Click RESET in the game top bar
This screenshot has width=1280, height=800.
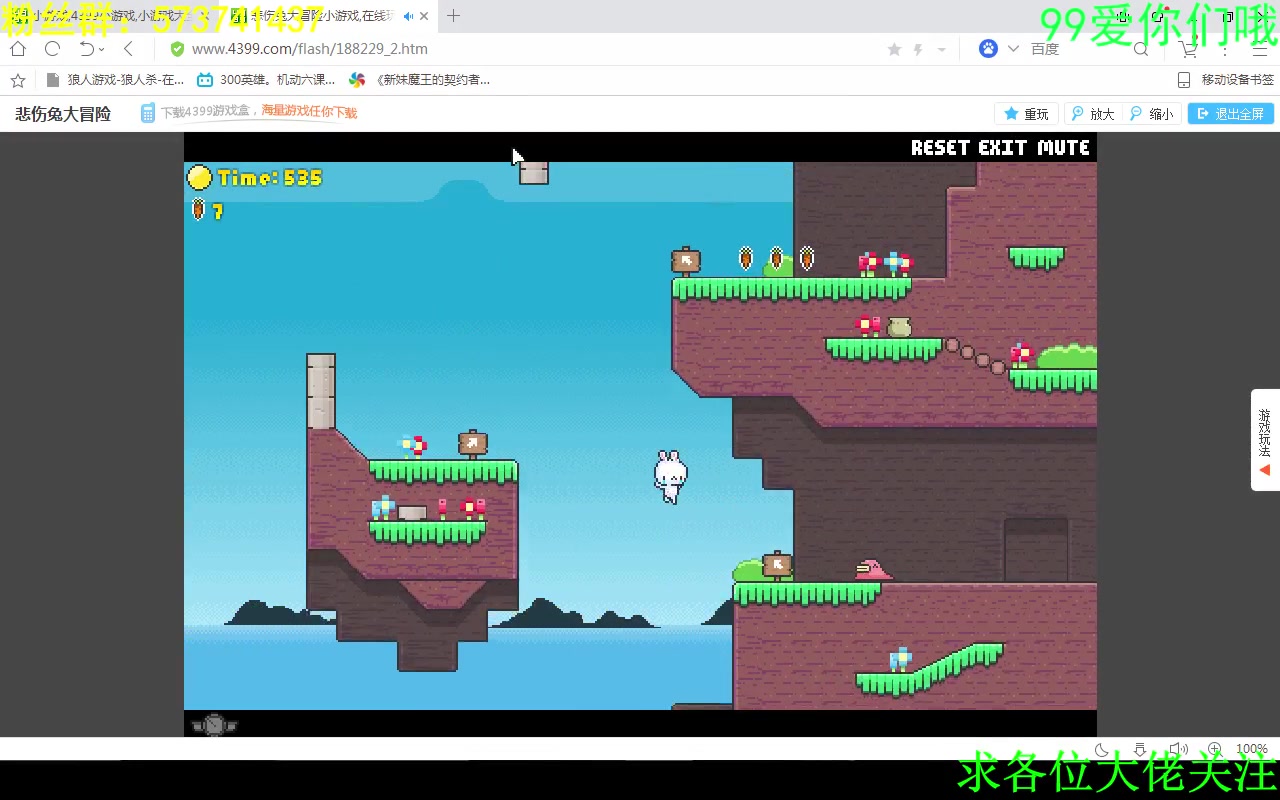941,148
